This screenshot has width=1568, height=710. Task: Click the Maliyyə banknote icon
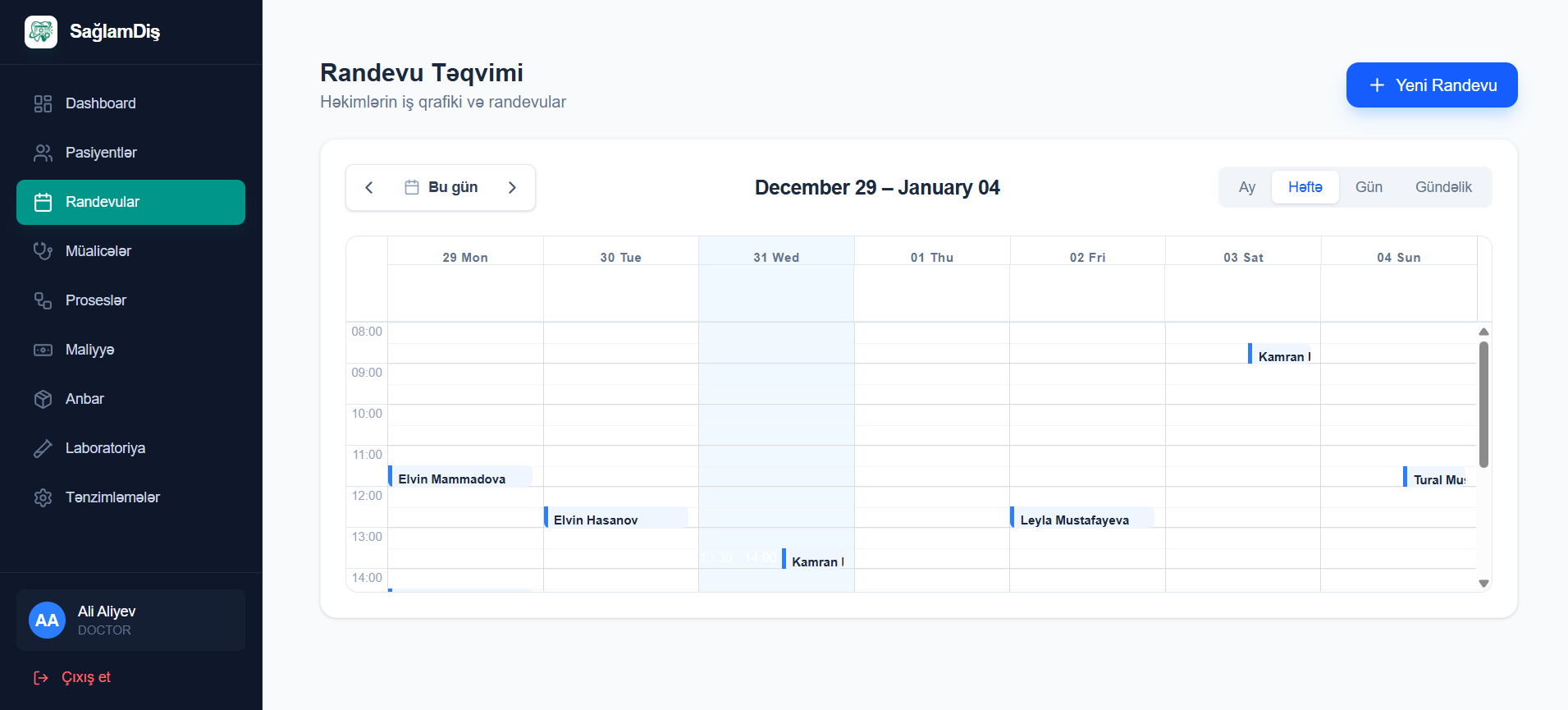pyautogui.click(x=43, y=350)
